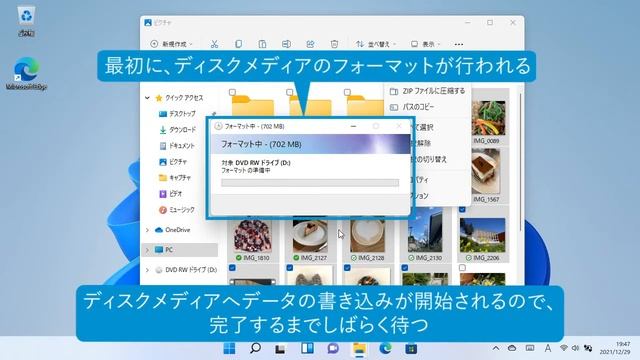Toggle checked box above IMG_2206 thumbnail
The image size is (640, 360).
tap(462, 209)
